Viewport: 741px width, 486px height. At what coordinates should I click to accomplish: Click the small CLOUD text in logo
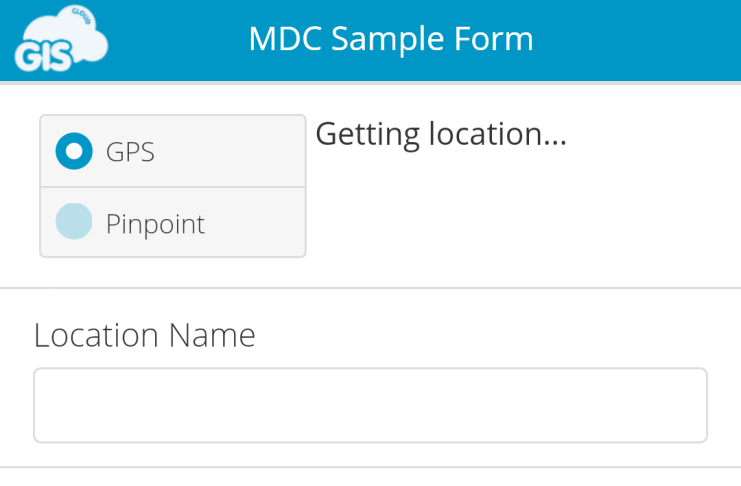[81, 16]
